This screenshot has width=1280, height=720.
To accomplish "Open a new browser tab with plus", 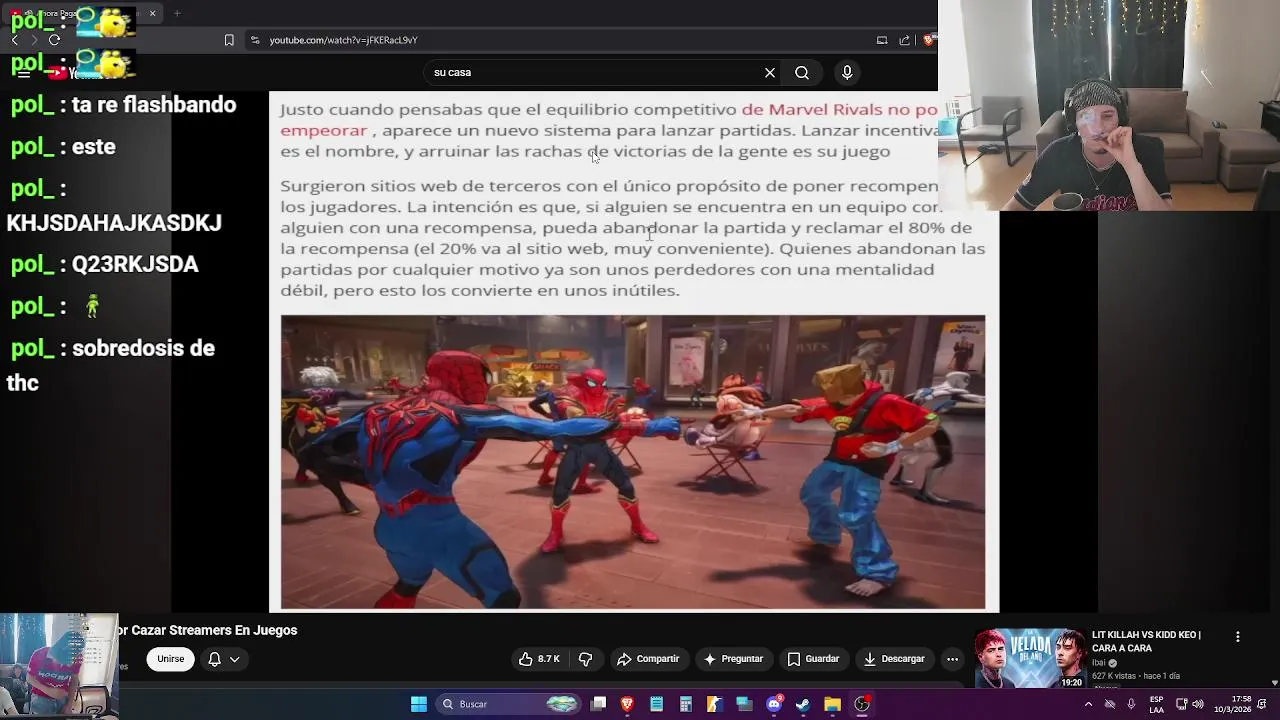I will 177,13.
